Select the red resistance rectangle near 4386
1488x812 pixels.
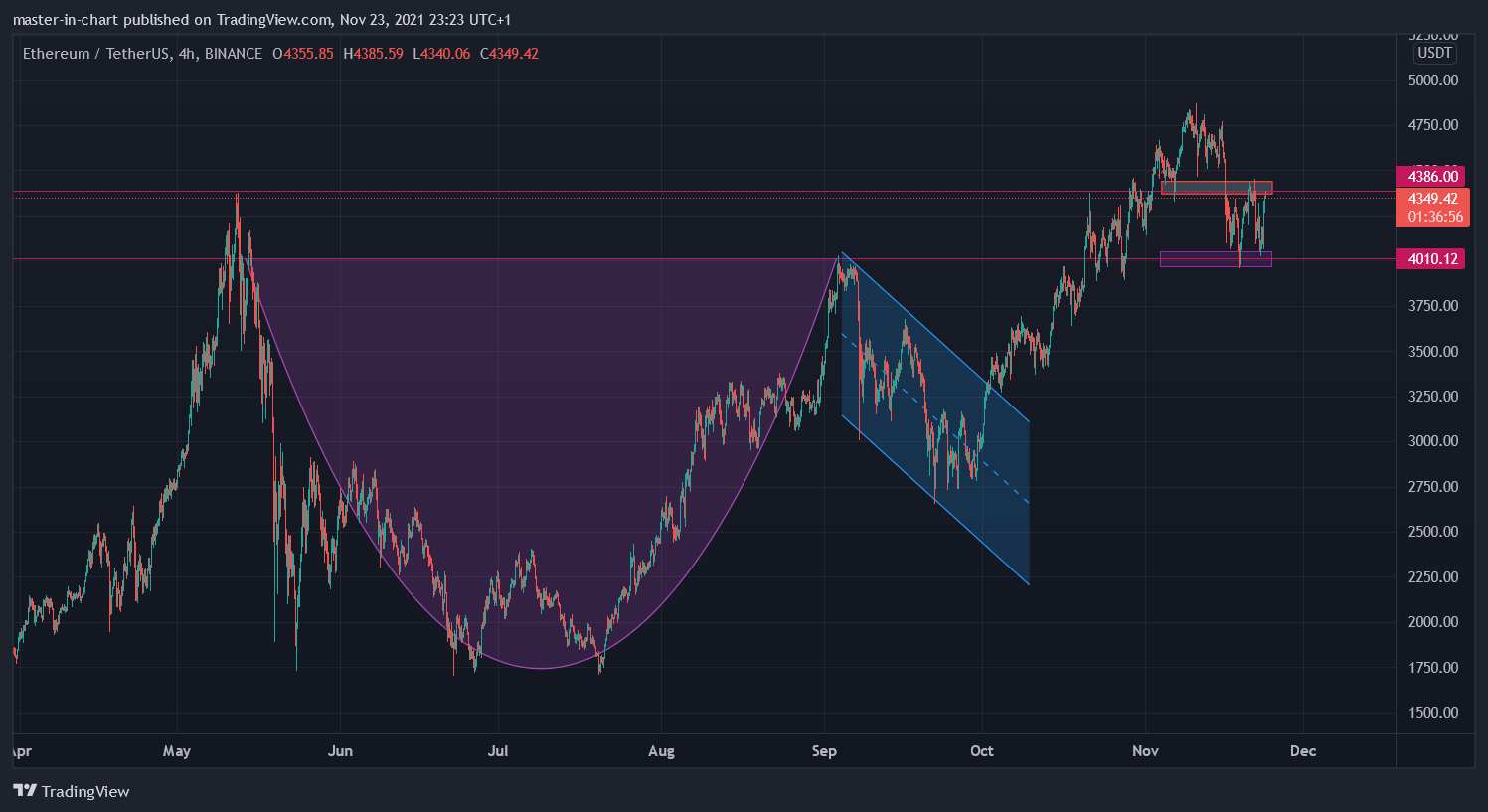(x=1217, y=188)
